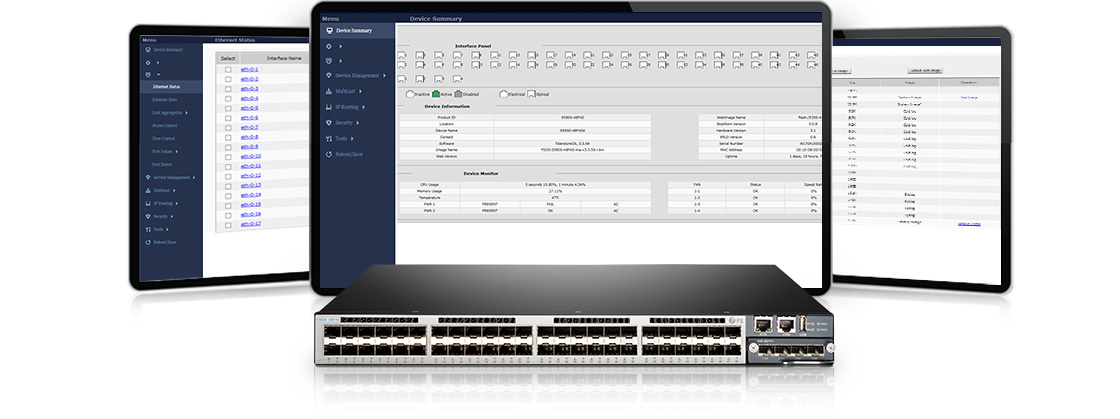Click the Serial Number row label
This screenshot has height=419, width=1120.
(731, 143)
